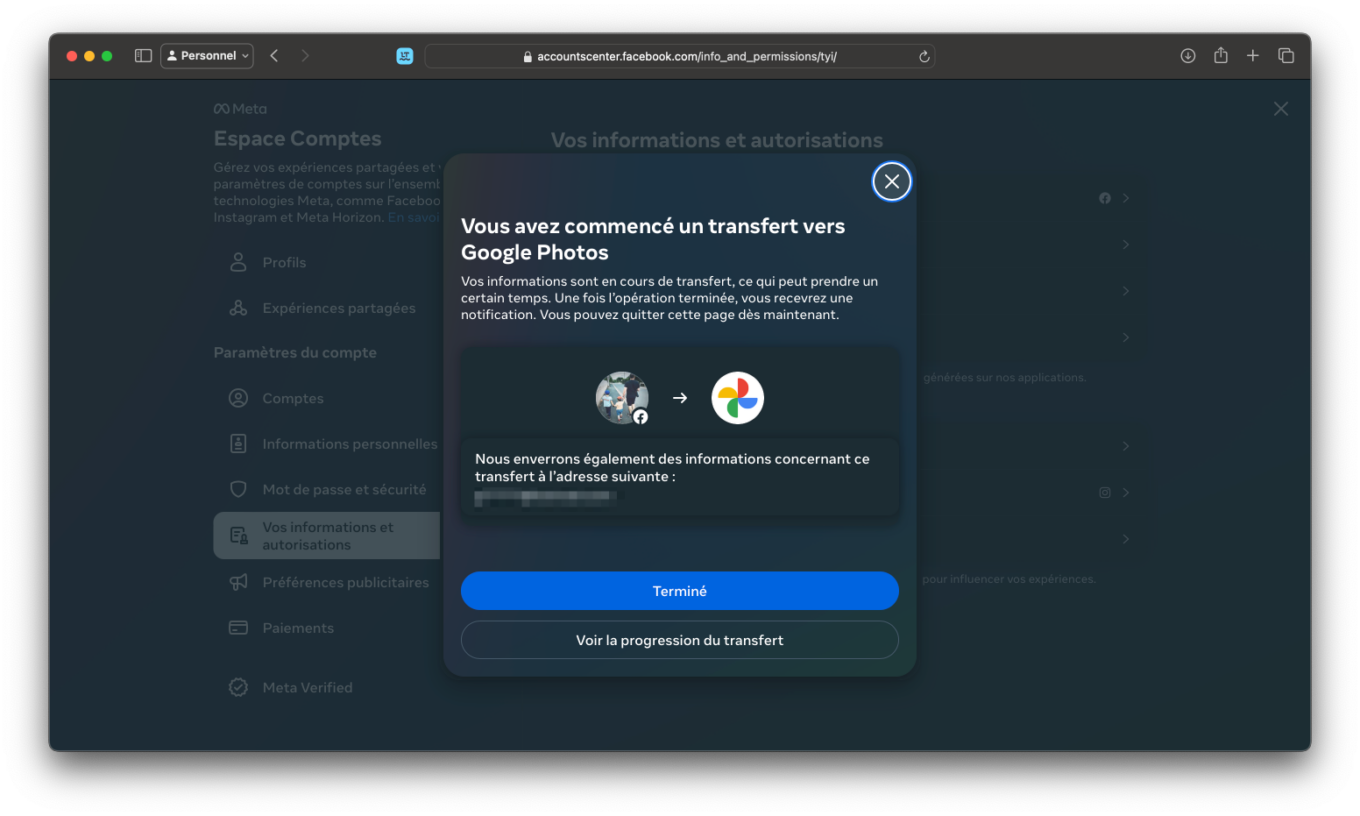Click the blue Terminé button
1360x816 pixels.
coord(680,591)
